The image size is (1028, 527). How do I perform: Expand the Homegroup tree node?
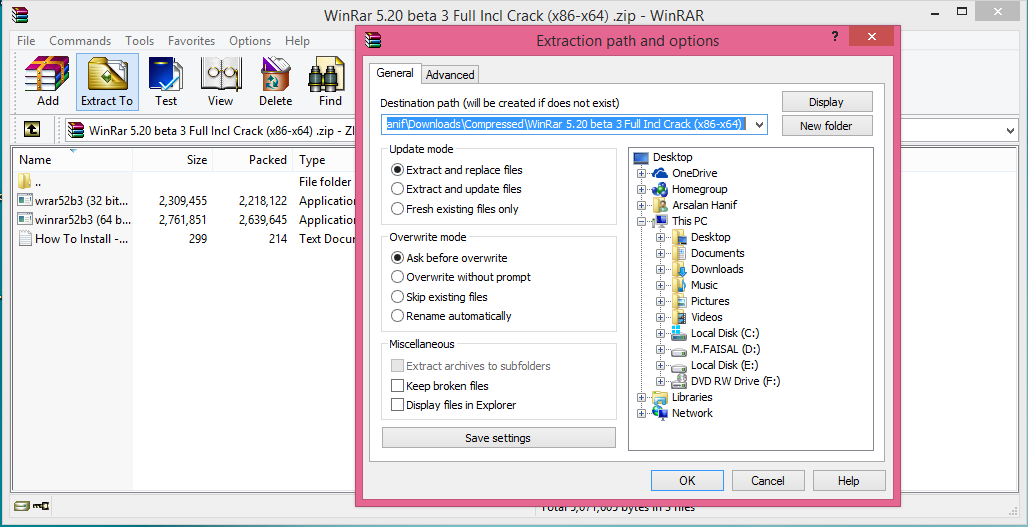641,189
